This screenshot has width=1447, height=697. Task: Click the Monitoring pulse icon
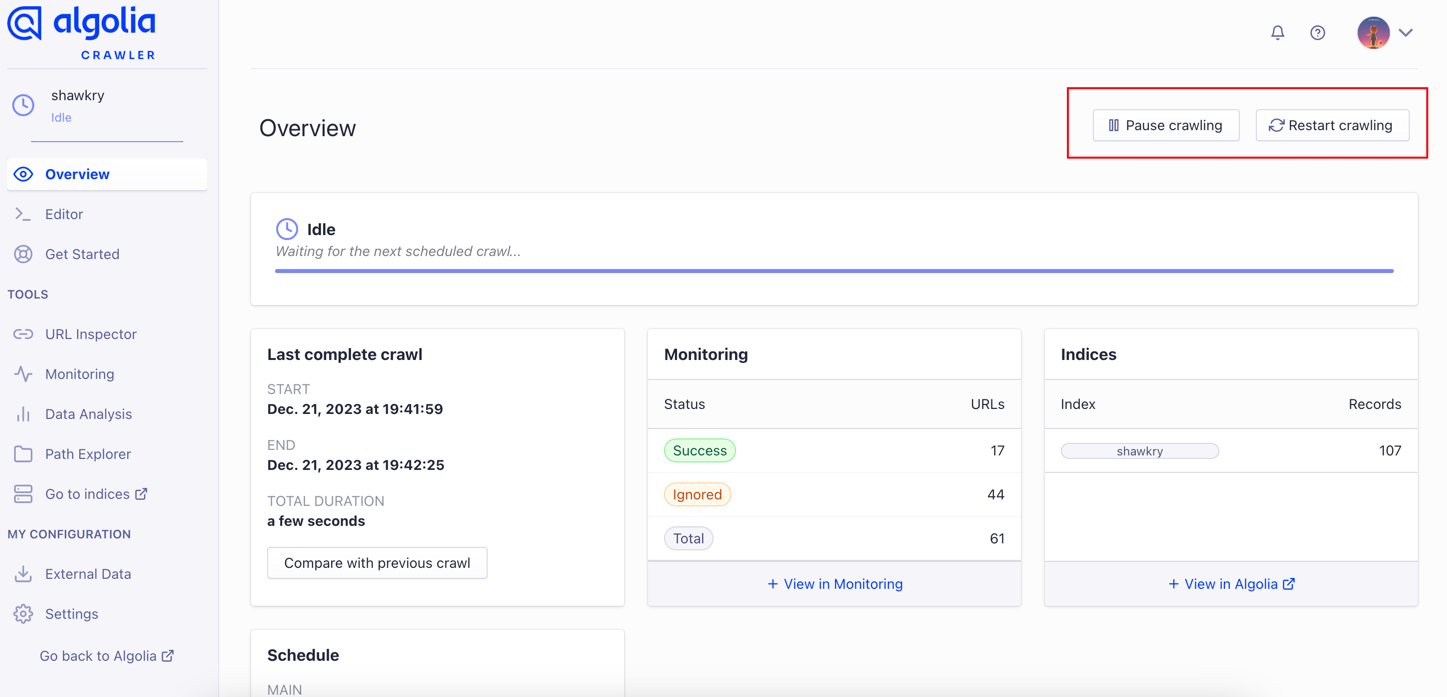(23, 374)
